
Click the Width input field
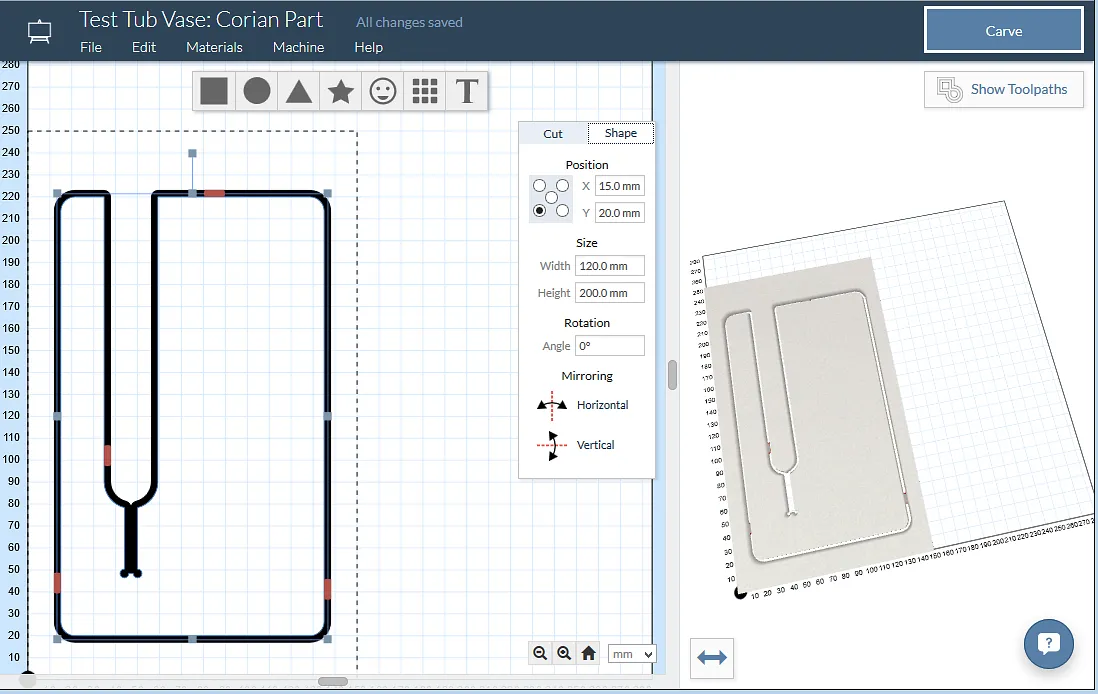pos(609,266)
